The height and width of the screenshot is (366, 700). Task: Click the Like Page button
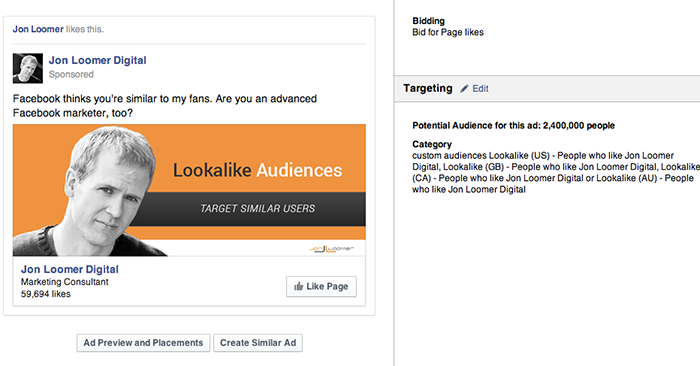coord(321,287)
